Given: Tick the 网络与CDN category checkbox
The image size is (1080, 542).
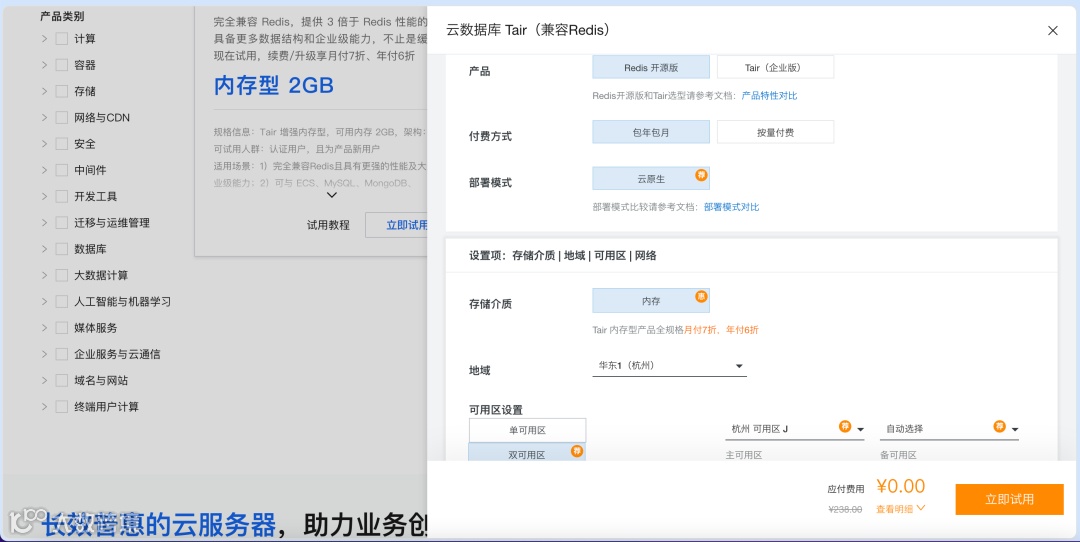Looking at the screenshot, I should (62, 117).
